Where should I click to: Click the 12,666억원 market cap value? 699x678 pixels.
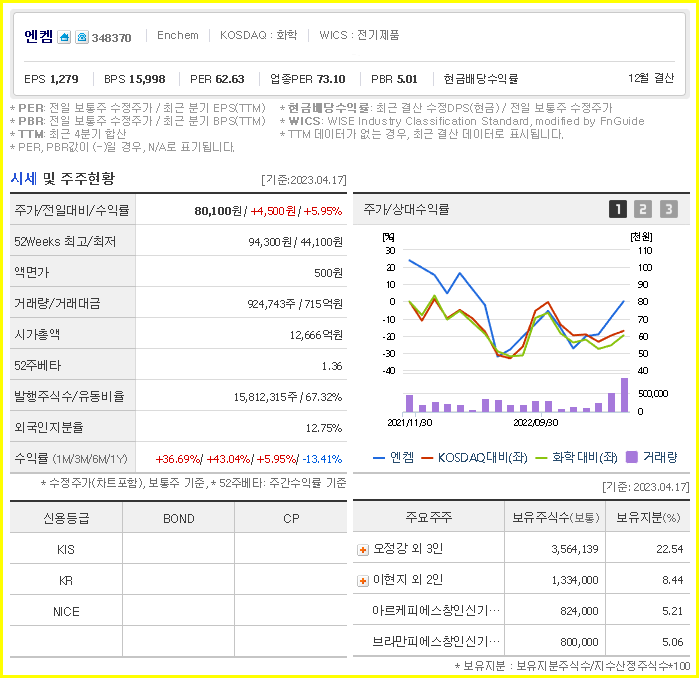pos(316,335)
